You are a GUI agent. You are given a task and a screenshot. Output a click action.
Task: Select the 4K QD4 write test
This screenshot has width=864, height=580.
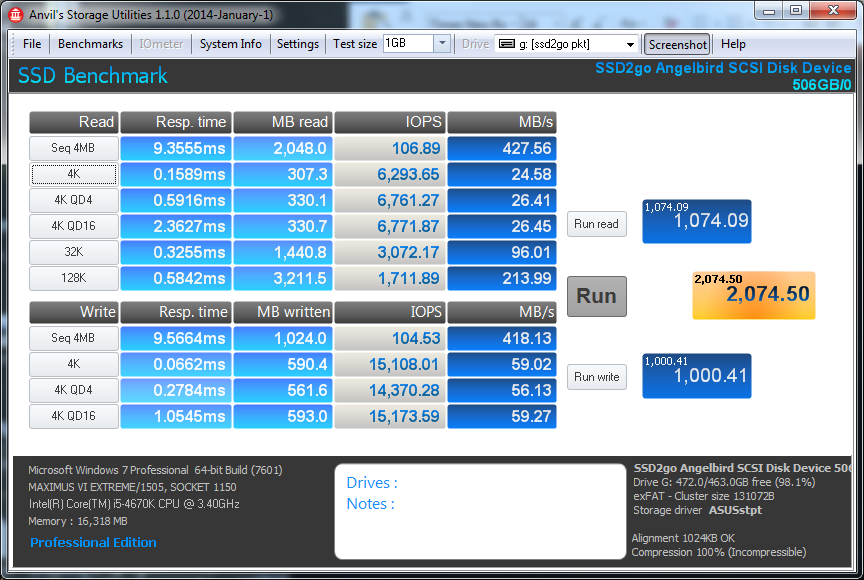click(x=74, y=390)
